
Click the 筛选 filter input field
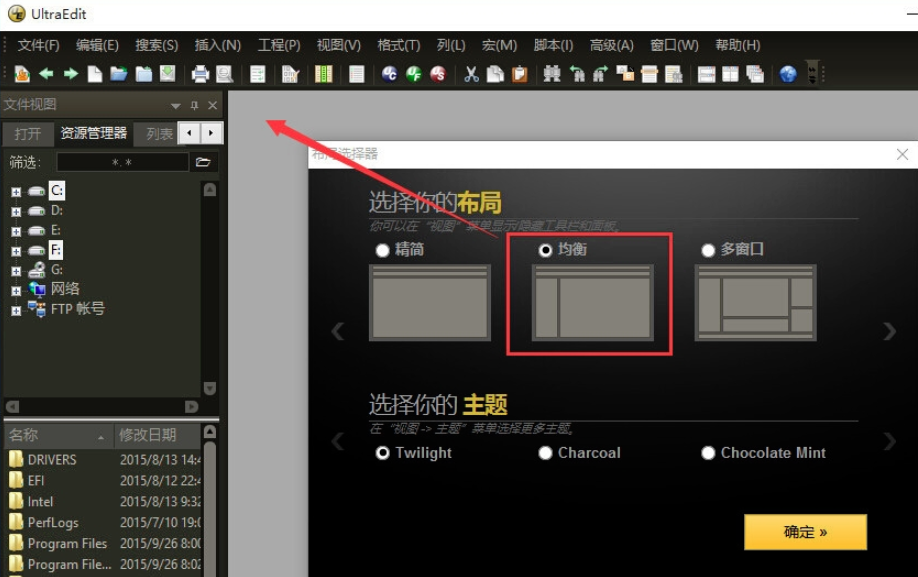122,162
